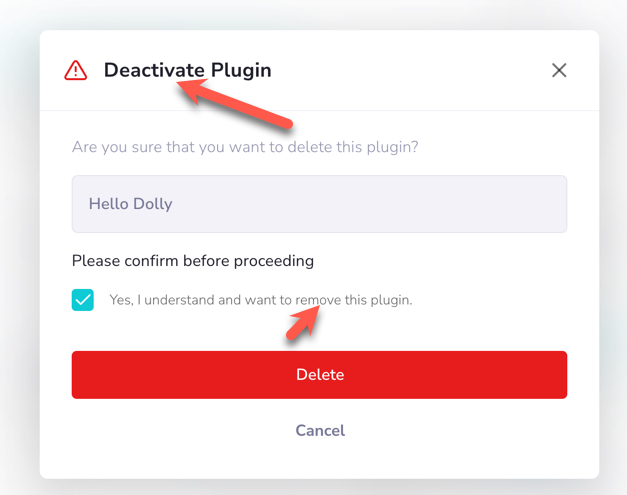Click 'Are you sure' question text
Screen dimensions: 627x495
245,147
